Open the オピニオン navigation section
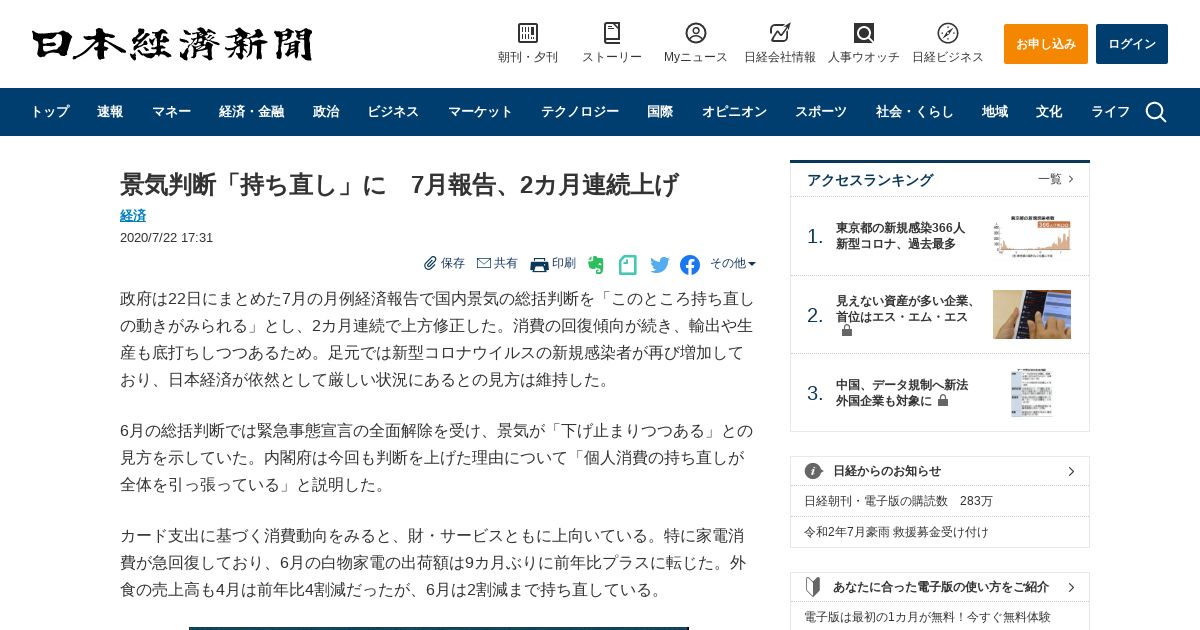The image size is (1200, 630). point(734,112)
